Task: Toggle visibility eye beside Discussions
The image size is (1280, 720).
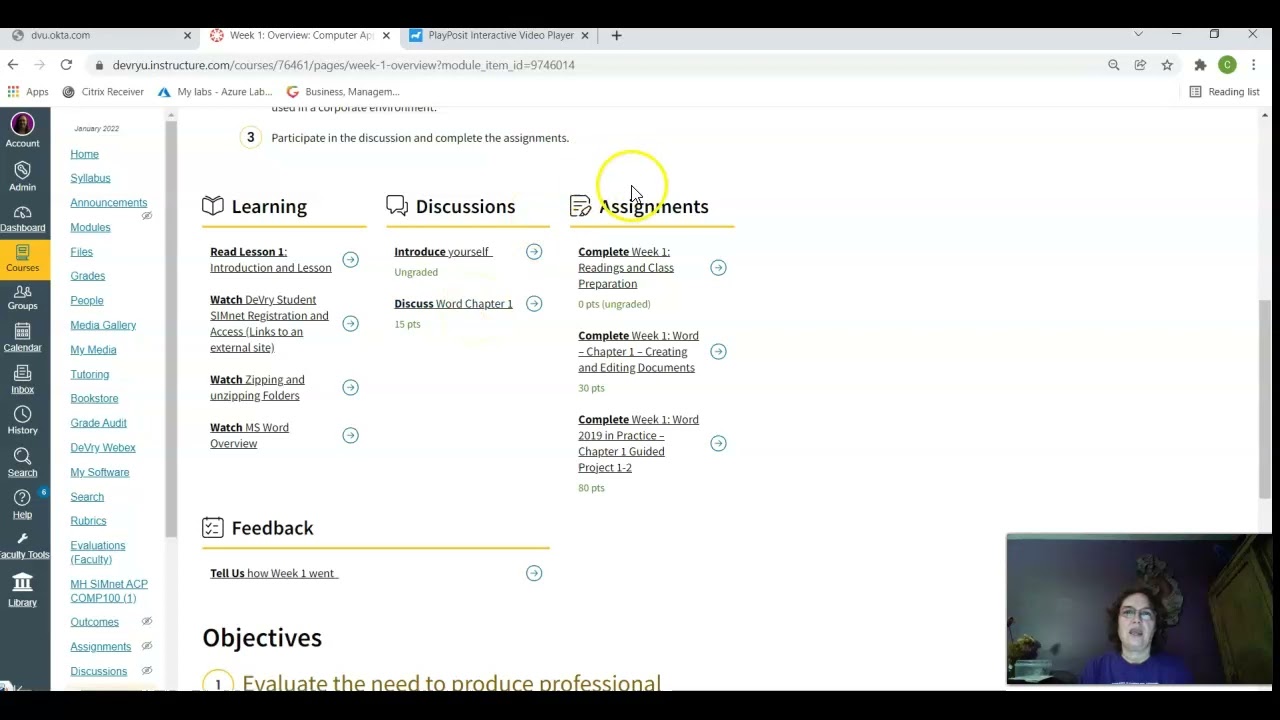Action: click(147, 671)
